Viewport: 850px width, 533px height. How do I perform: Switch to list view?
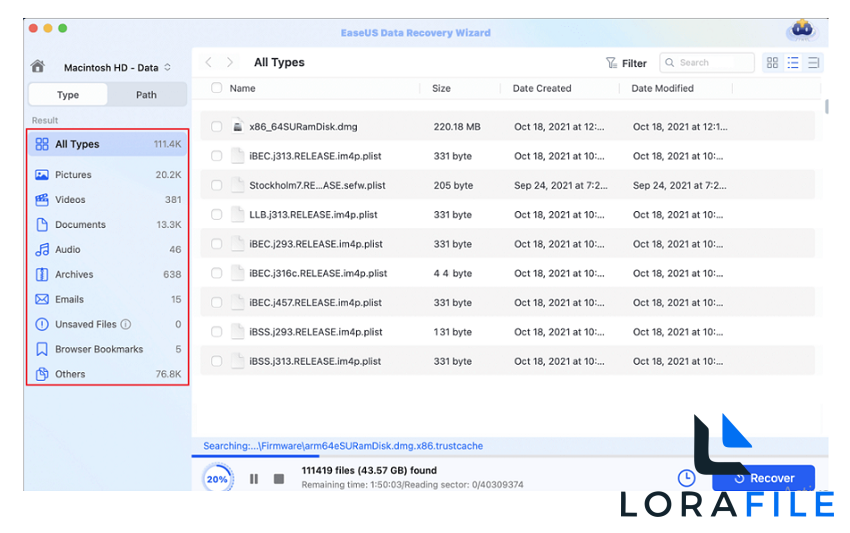point(793,63)
